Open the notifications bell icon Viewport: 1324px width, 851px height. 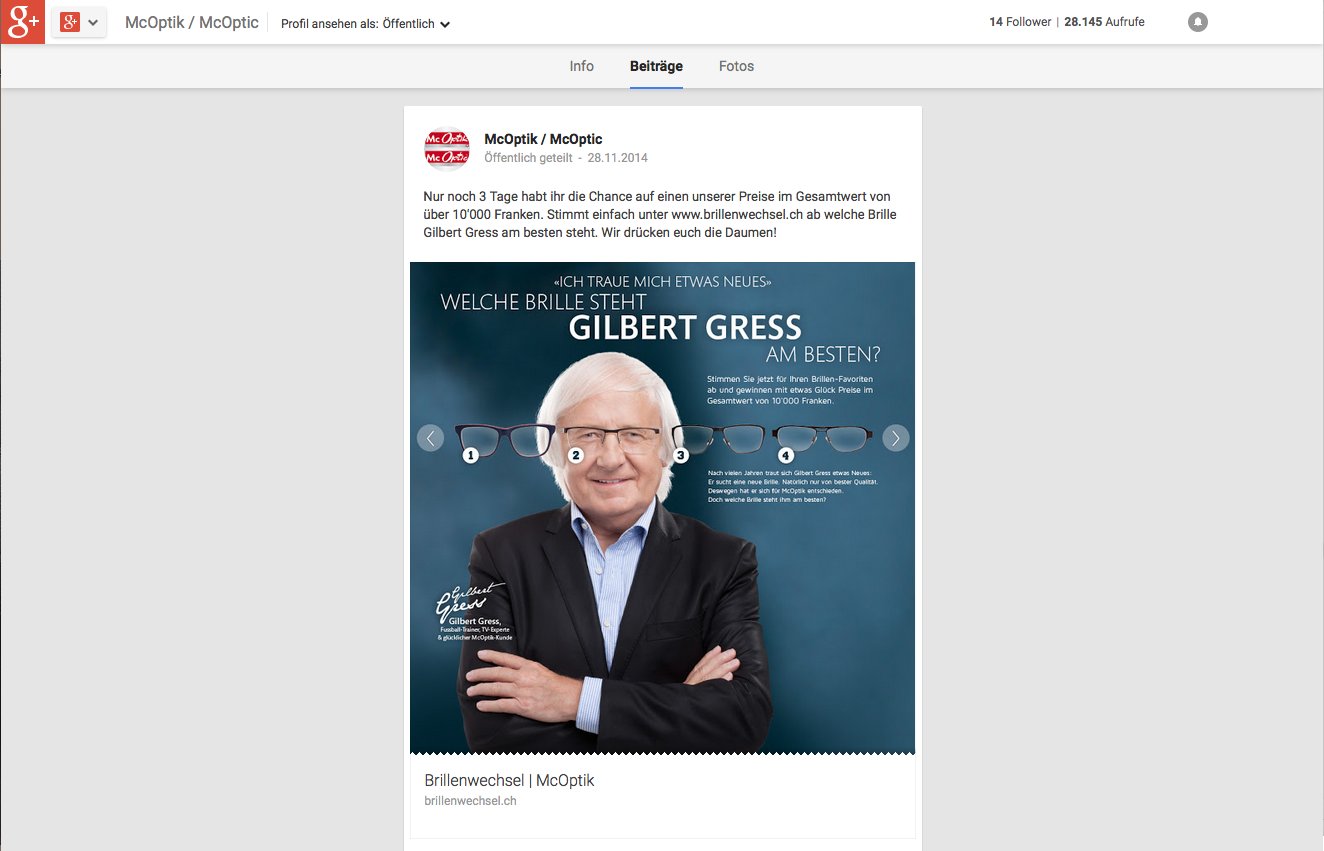1197,22
